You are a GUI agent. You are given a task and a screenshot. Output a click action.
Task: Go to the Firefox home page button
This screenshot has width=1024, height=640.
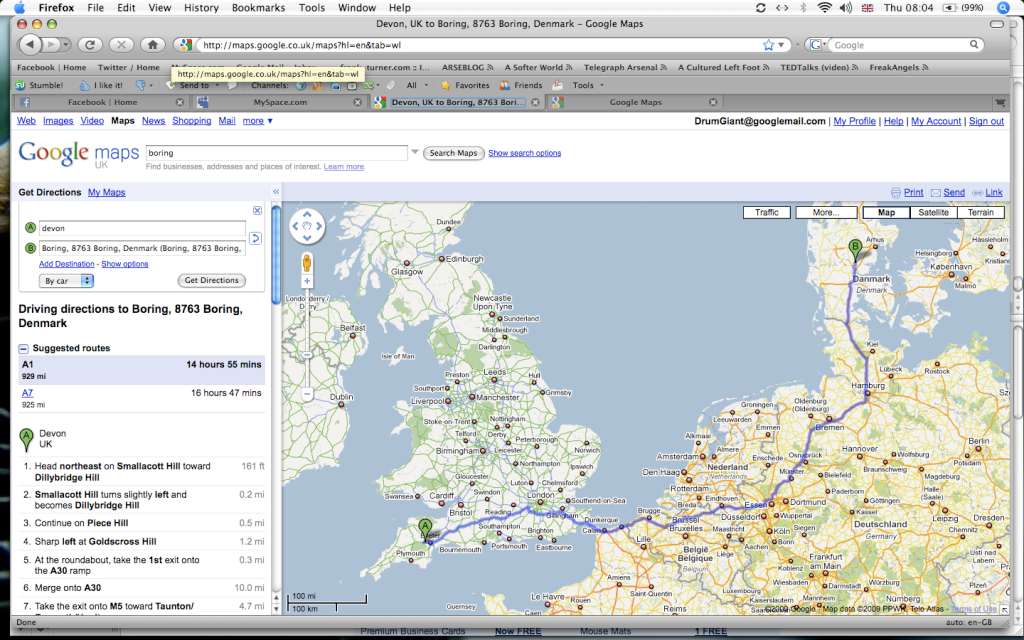click(x=152, y=44)
